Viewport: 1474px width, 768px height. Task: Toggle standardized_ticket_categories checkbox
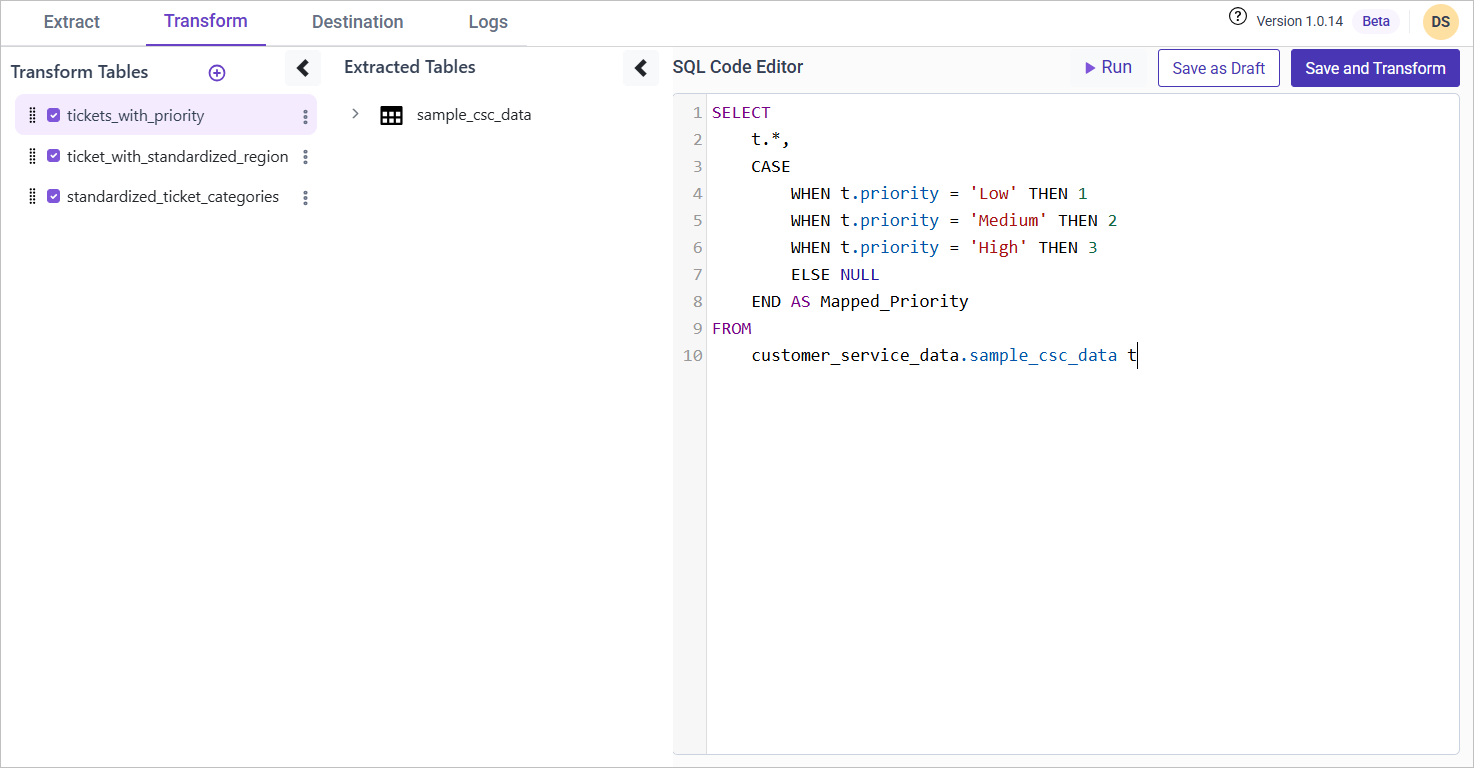(54, 197)
